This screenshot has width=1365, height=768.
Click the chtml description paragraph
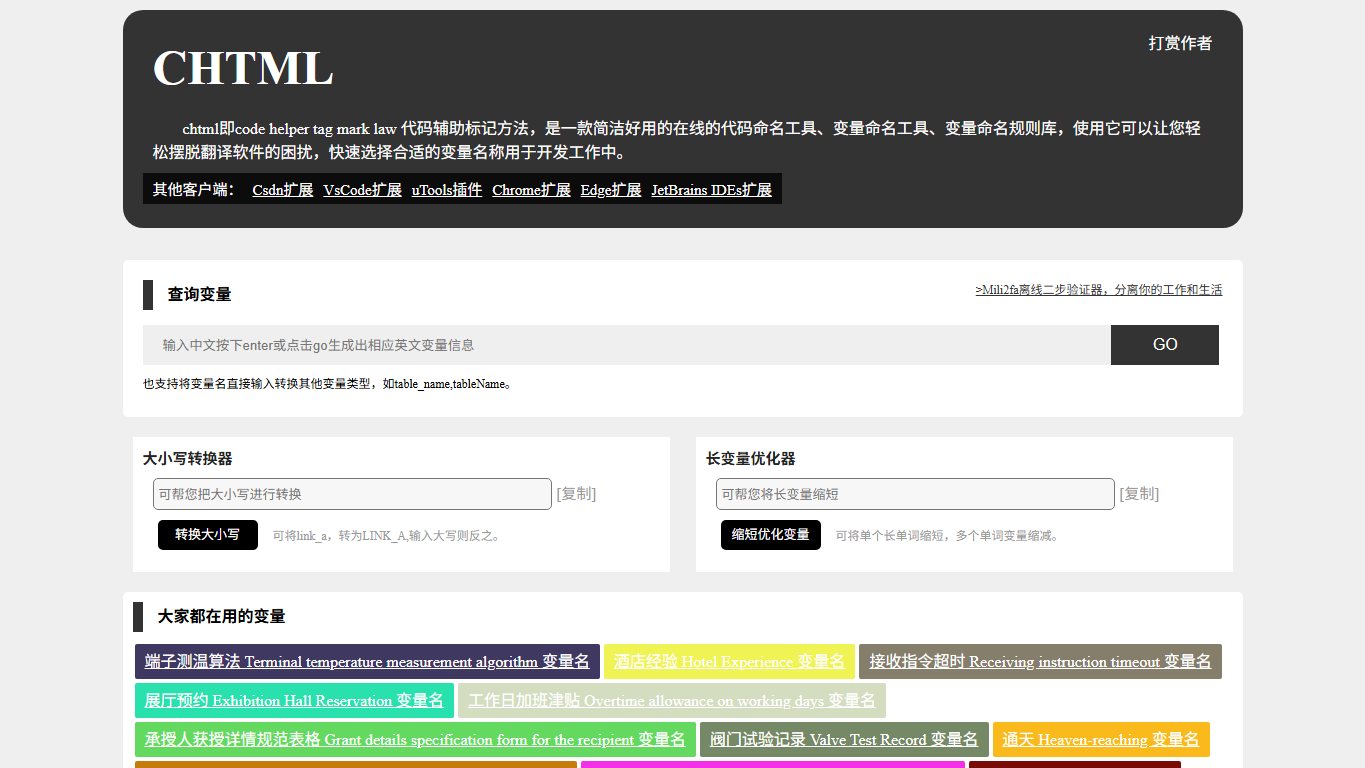pyautogui.click(x=677, y=141)
